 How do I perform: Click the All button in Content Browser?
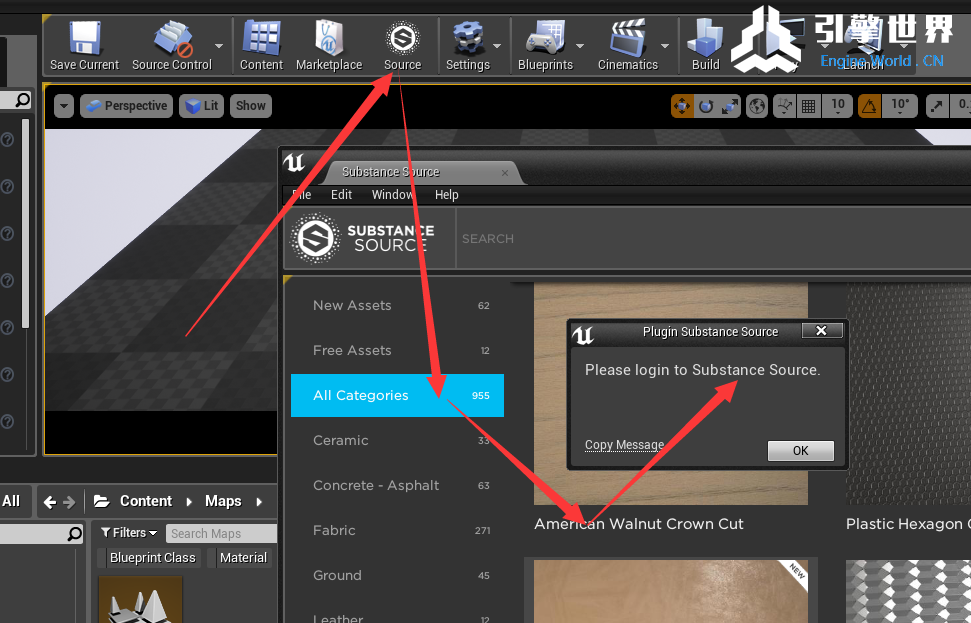pyautogui.click(x=12, y=502)
